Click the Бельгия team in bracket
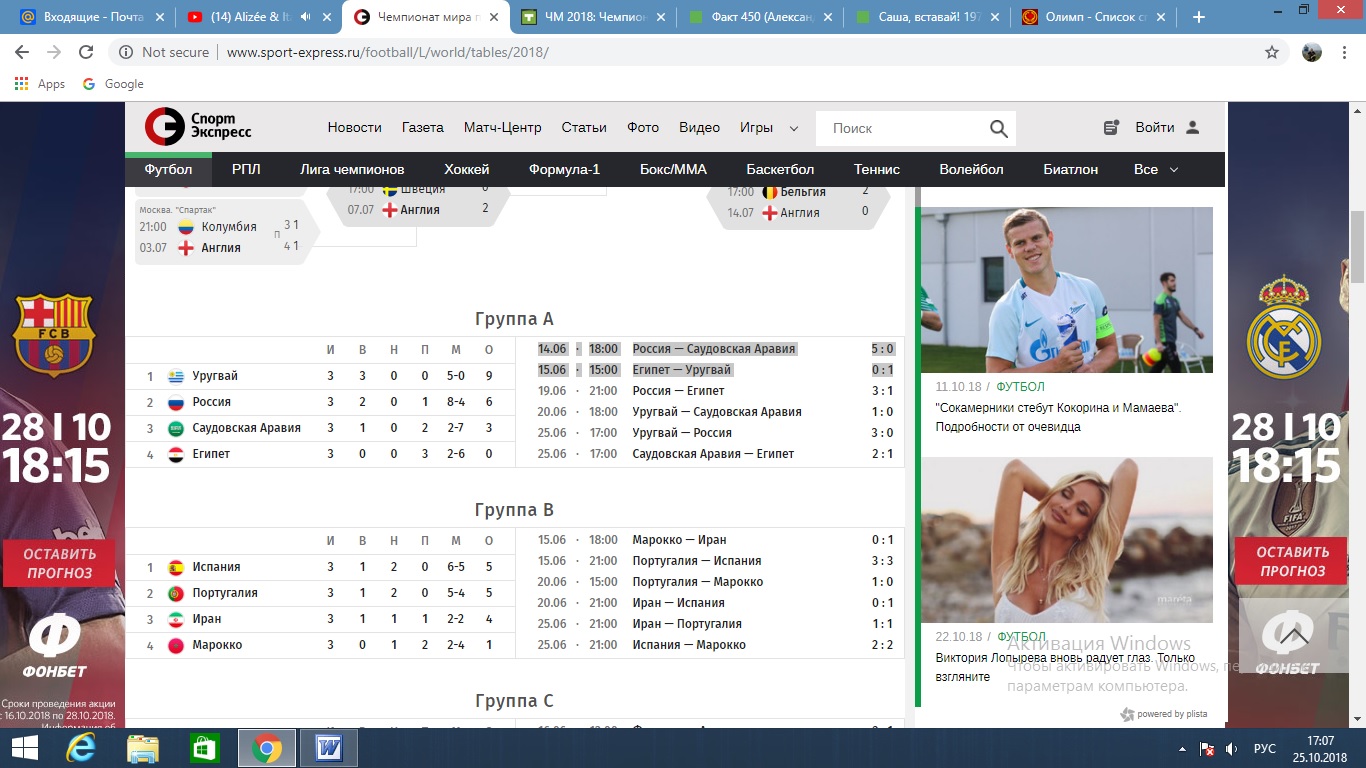 [803, 191]
